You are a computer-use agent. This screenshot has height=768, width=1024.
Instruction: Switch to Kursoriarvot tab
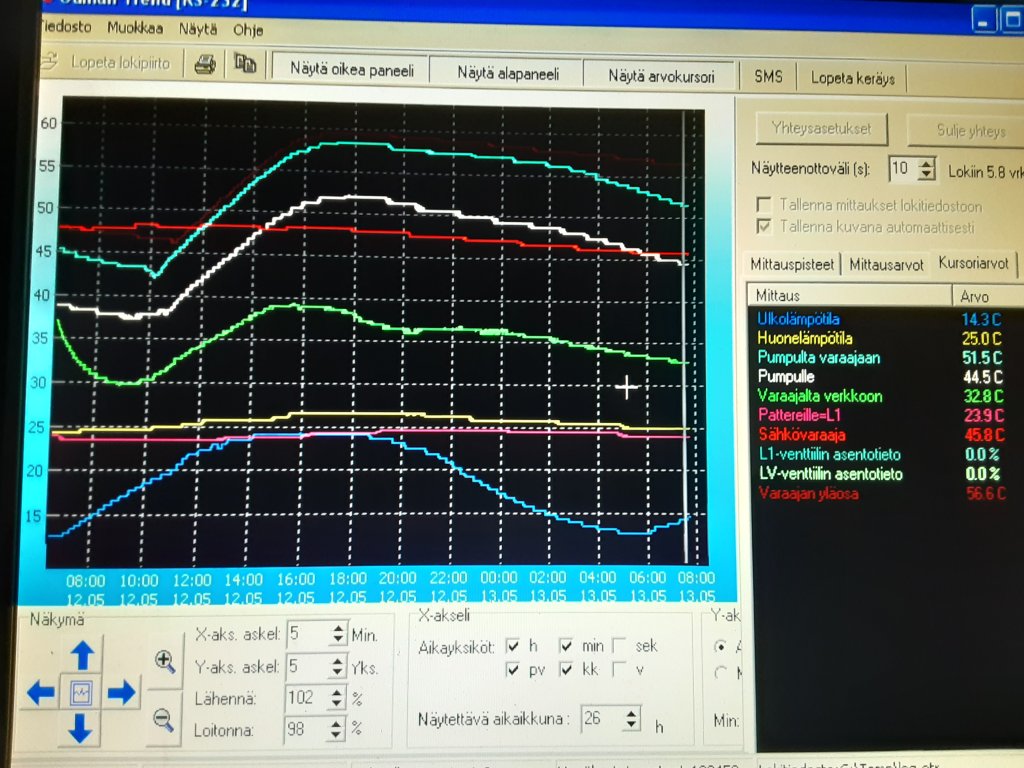[973, 263]
